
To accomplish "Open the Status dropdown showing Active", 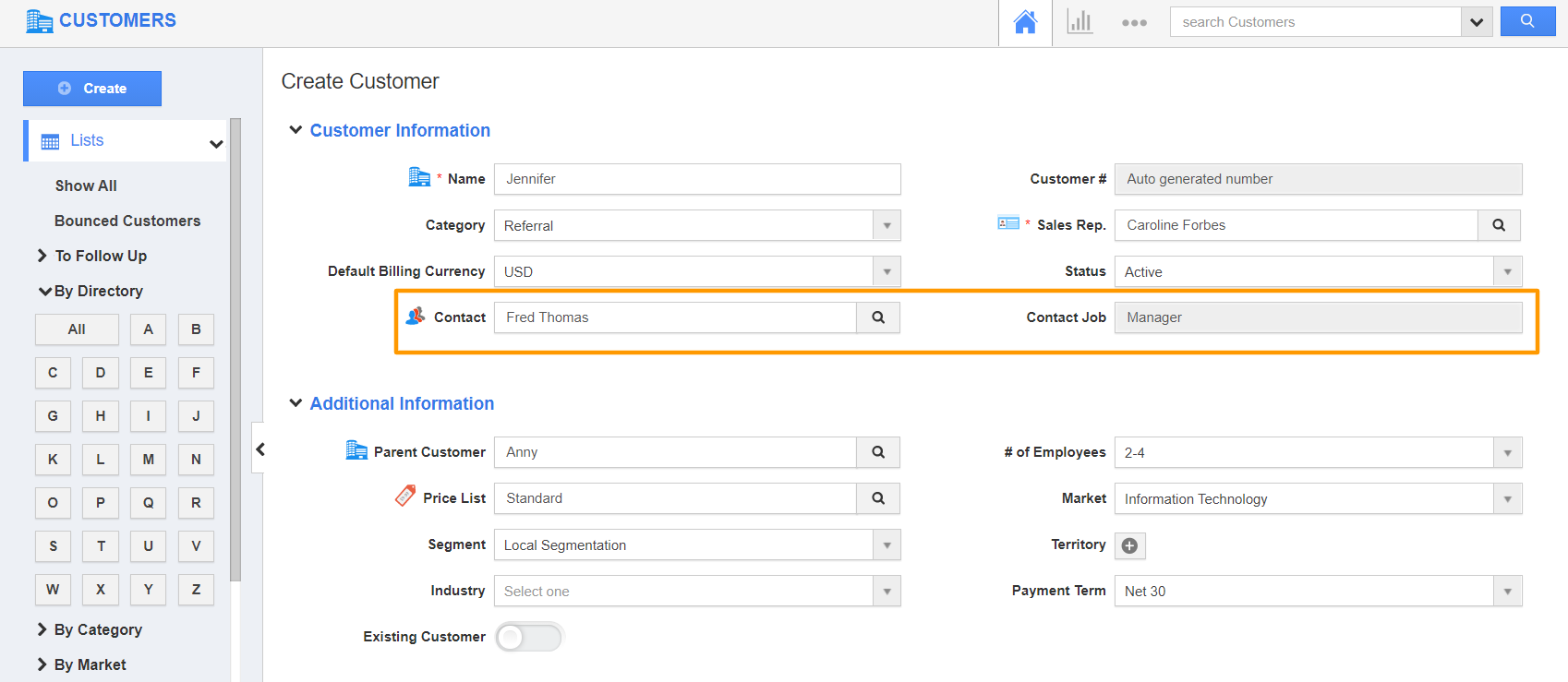I will [1318, 271].
